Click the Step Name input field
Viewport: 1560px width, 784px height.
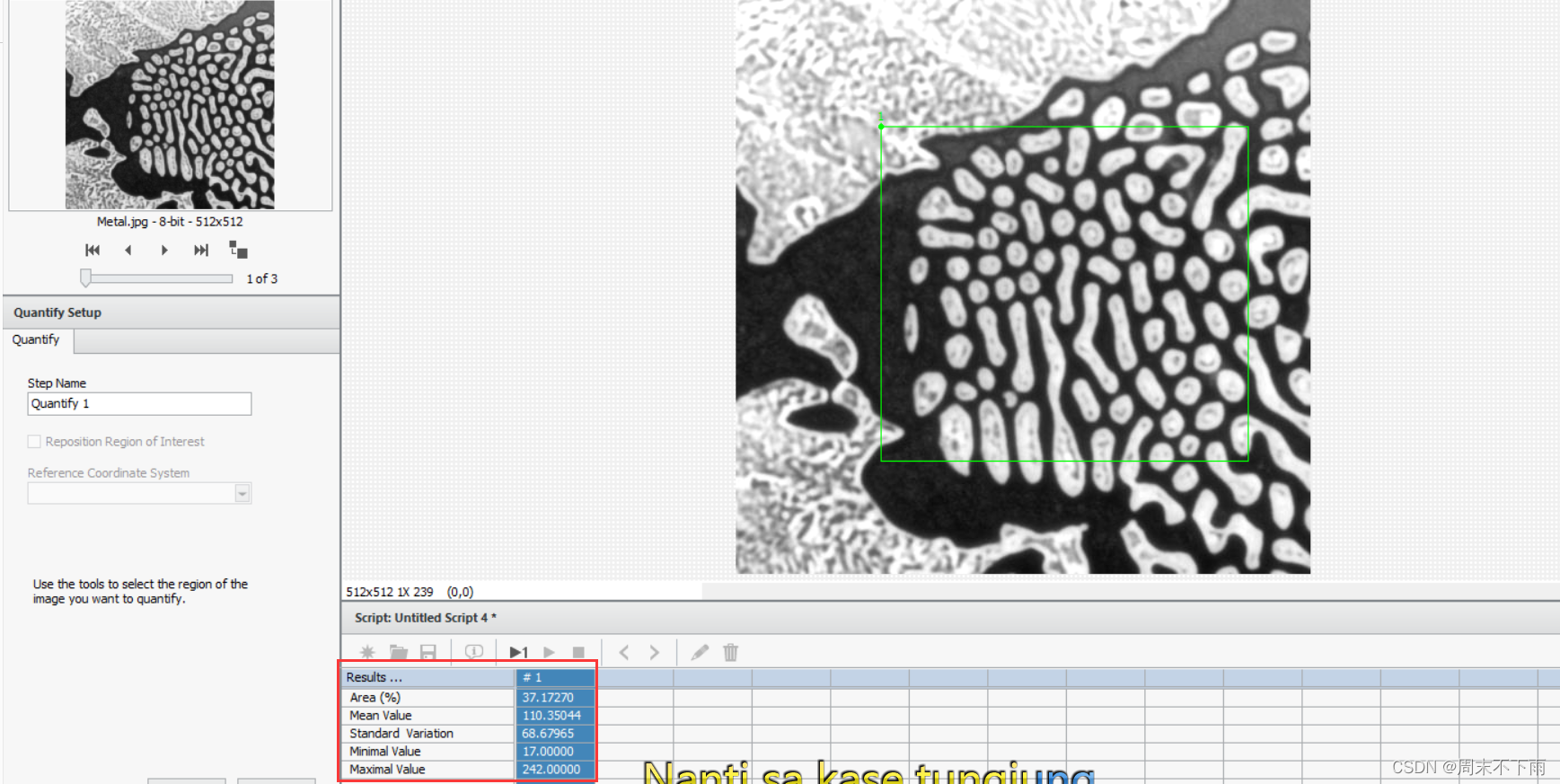[x=139, y=403]
